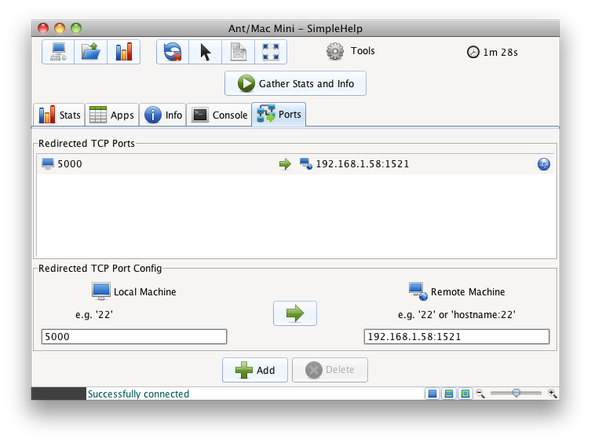
Task: Click the session timer 1m 28s
Action: (x=492, y=52)
